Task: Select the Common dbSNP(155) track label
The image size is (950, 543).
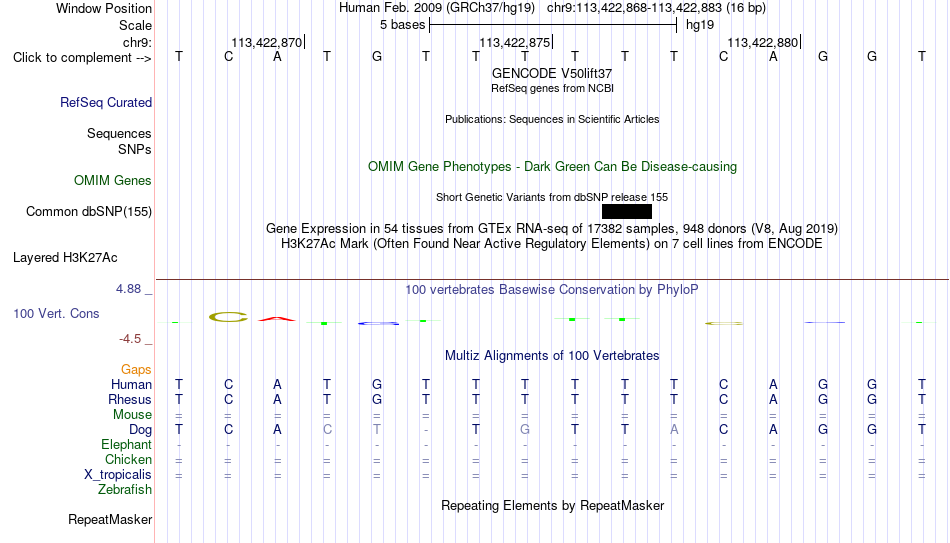Action: tap(88, 212)
